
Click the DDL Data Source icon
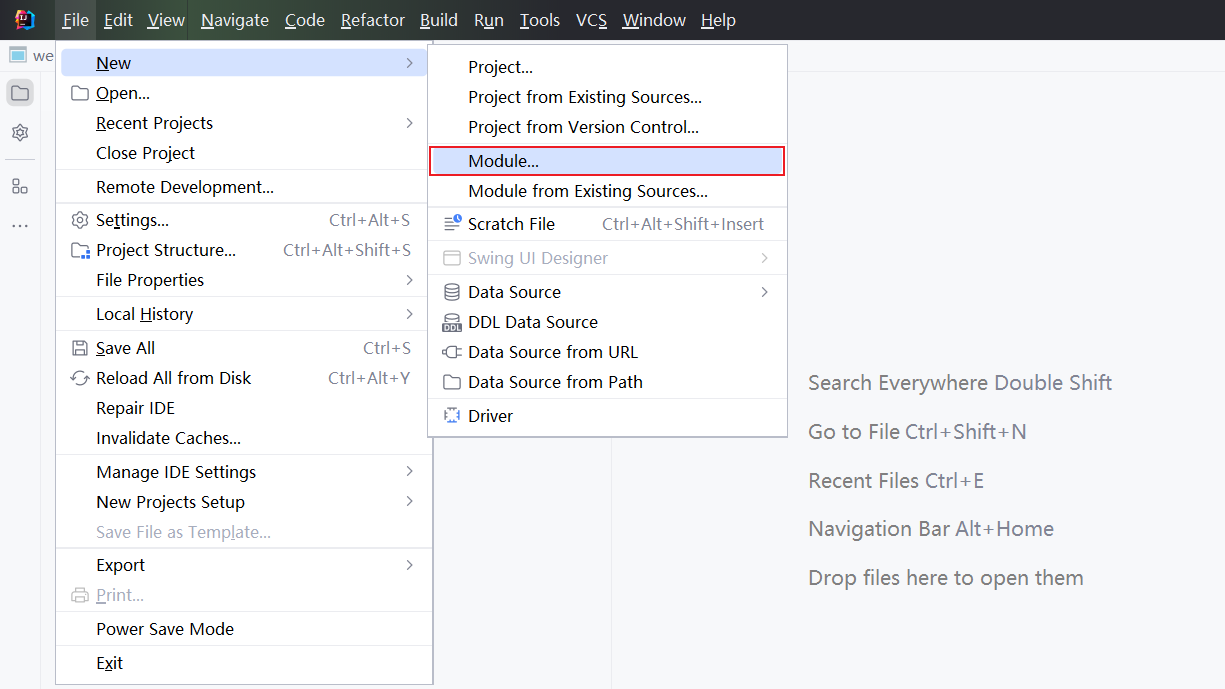pyautogui.click(x=451, y=322)
